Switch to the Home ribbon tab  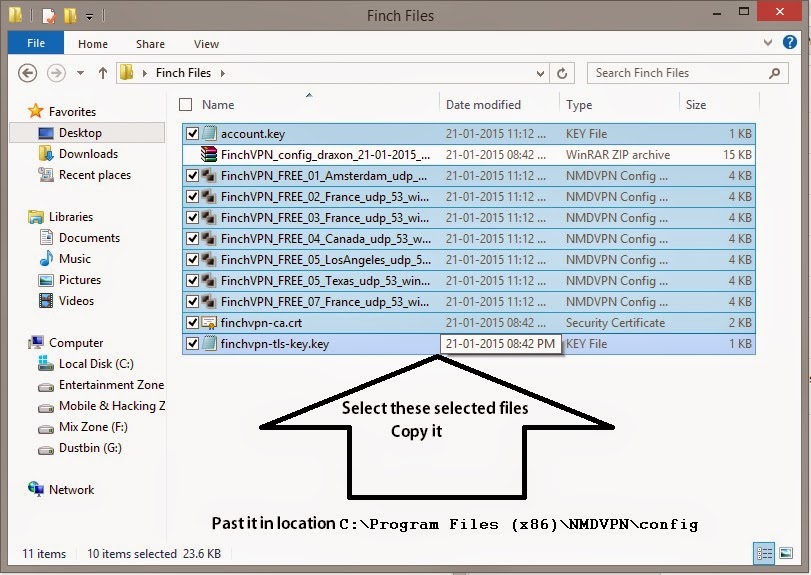pos(93,44)
